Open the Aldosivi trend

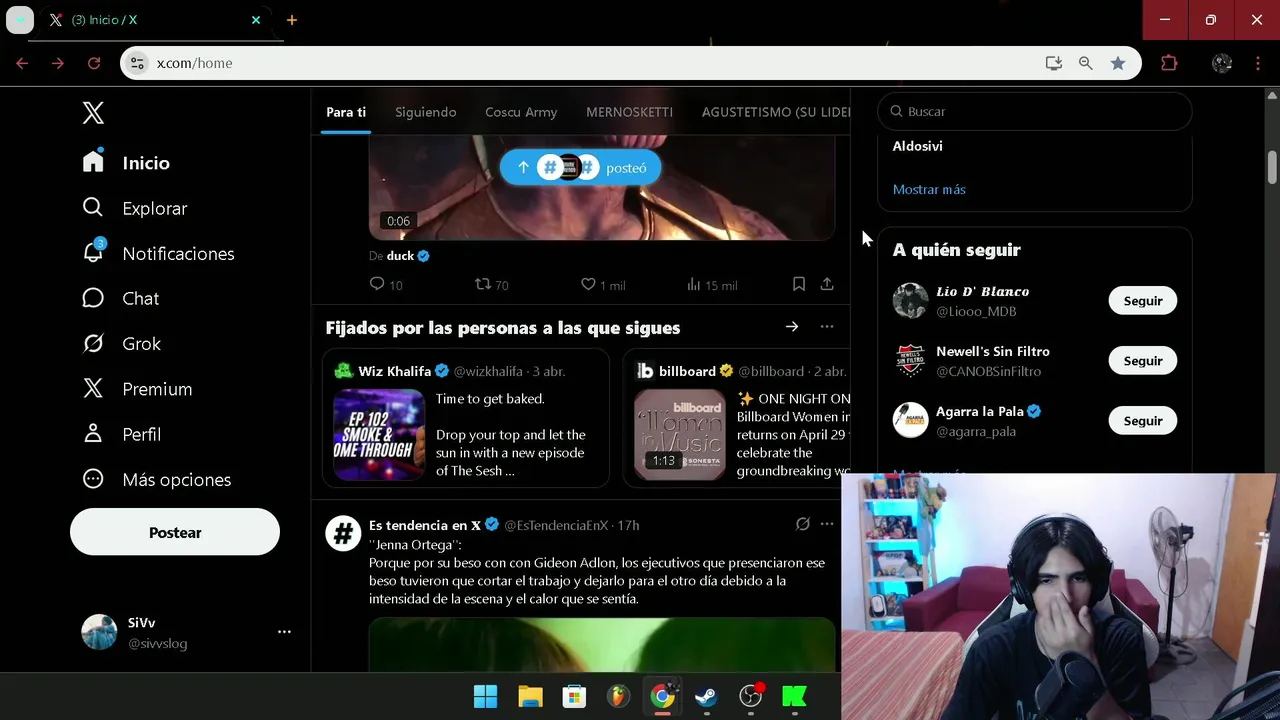click(x=918, y=146)
